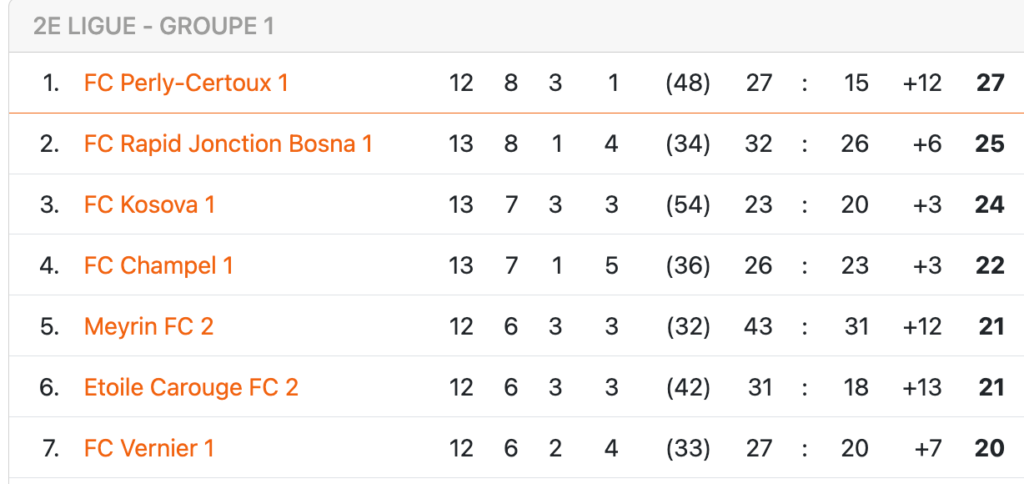Click the rank number 7. beside FC Vernier

50,448
